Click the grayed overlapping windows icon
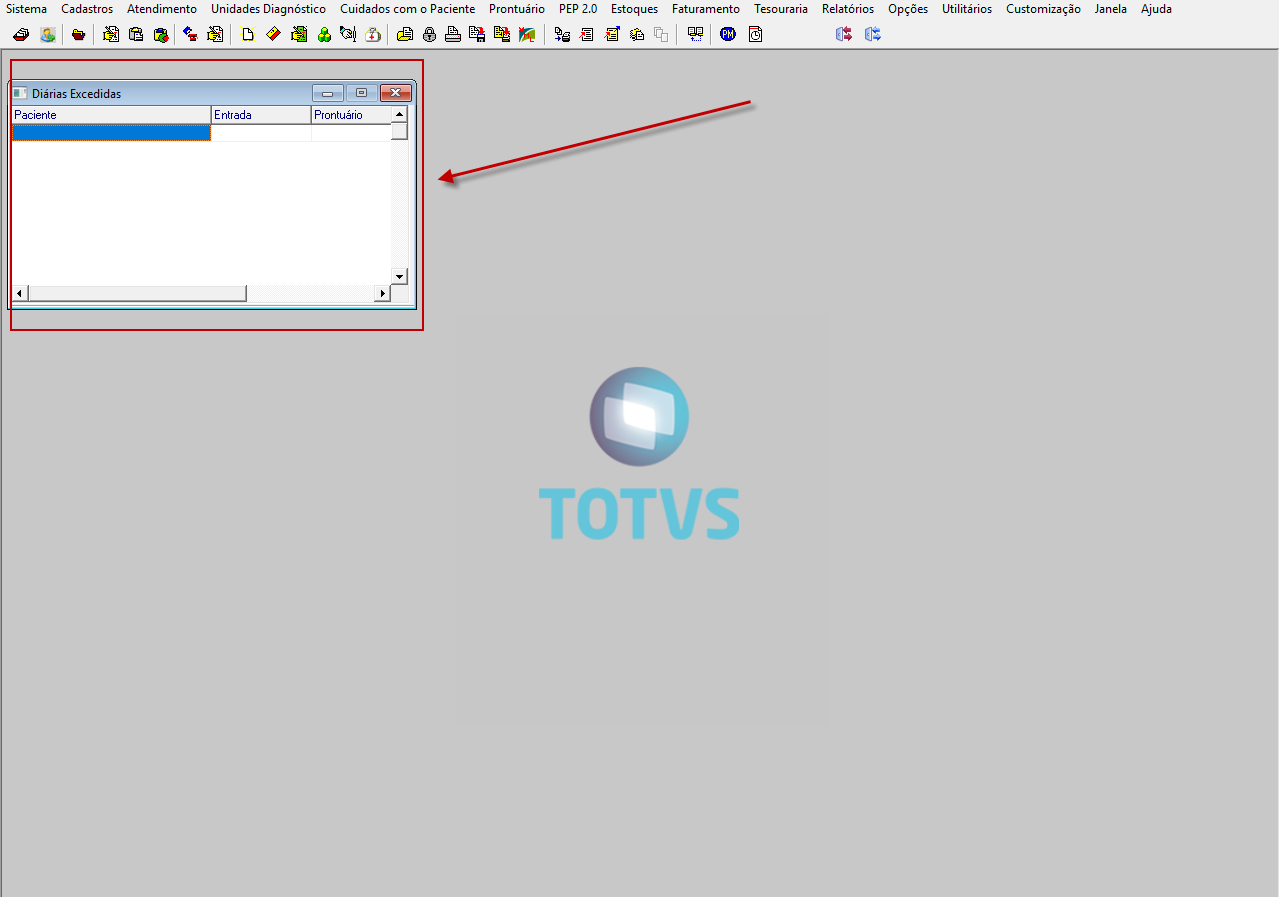This screenshot has height=897, width=1279. [x=661, y=34]
